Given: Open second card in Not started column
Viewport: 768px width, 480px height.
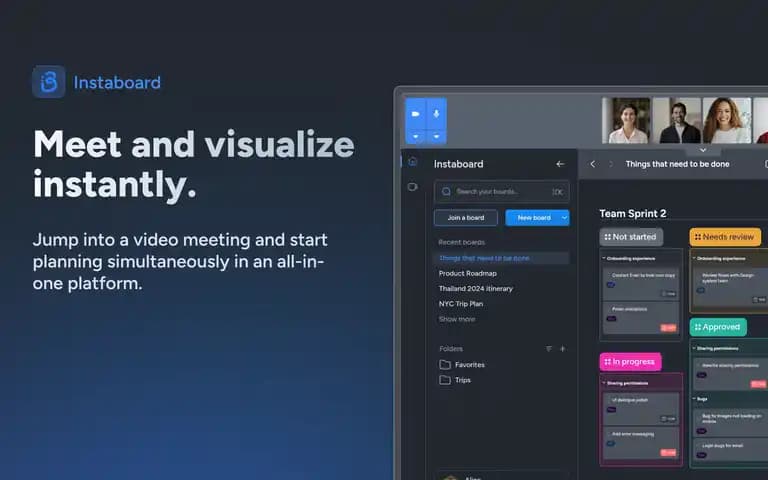Looking at the screenshot, I should point(641,318).
